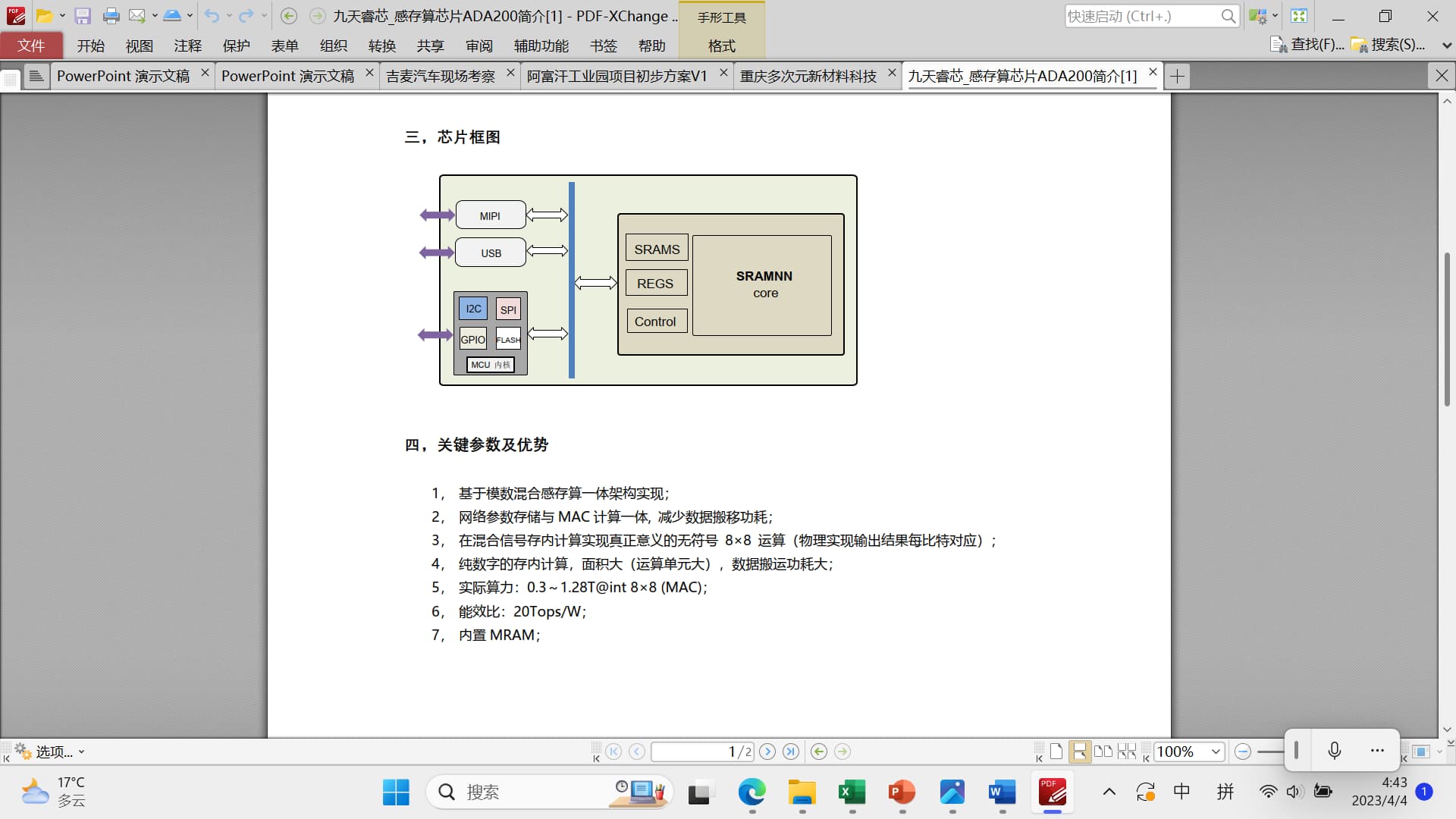Expand the open file dropdown arrow
The width and height of the screenshot is (1456, 819).
tap(62, 16)
